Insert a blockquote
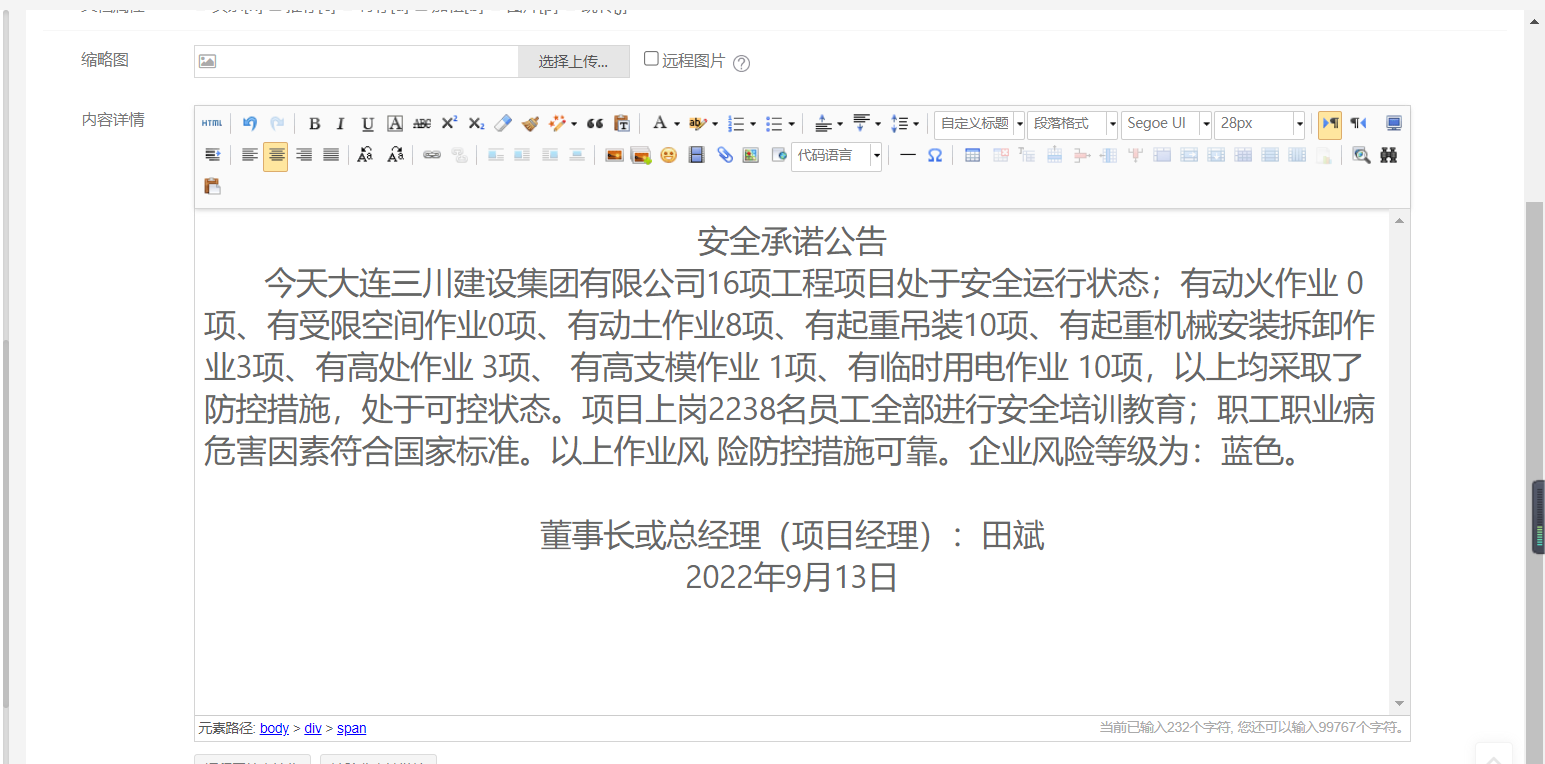Screen dimensions: 1545x764 point(595,123)
